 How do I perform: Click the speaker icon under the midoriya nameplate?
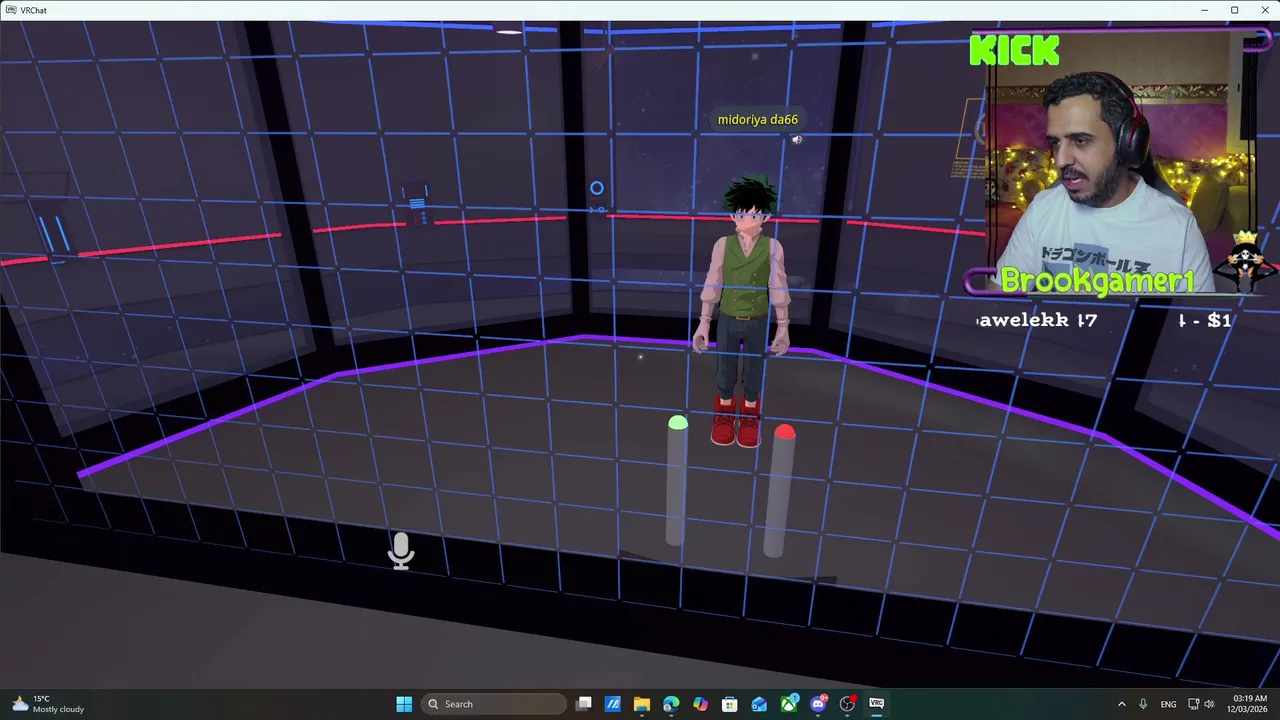pyautogui.click(x=797, y=140)
